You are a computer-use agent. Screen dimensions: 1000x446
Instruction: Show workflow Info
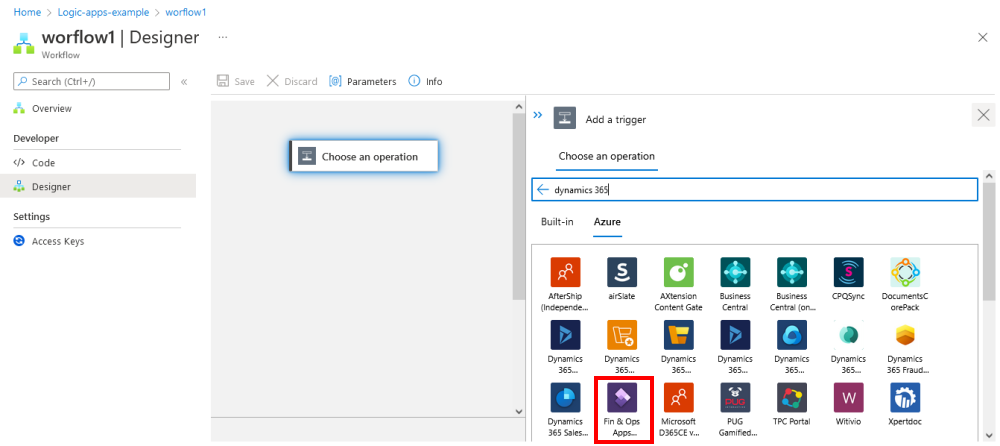click(x=425, y=82)
